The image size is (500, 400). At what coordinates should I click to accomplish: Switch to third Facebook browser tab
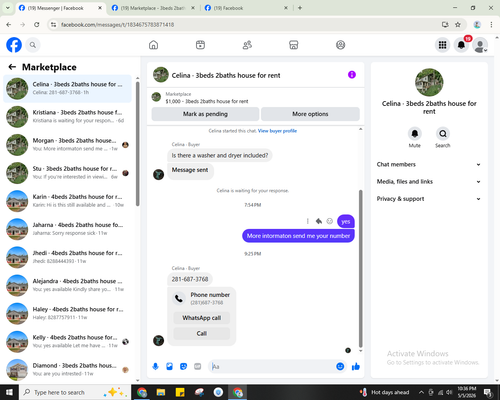pyautogui.click(x=246, y=8)
